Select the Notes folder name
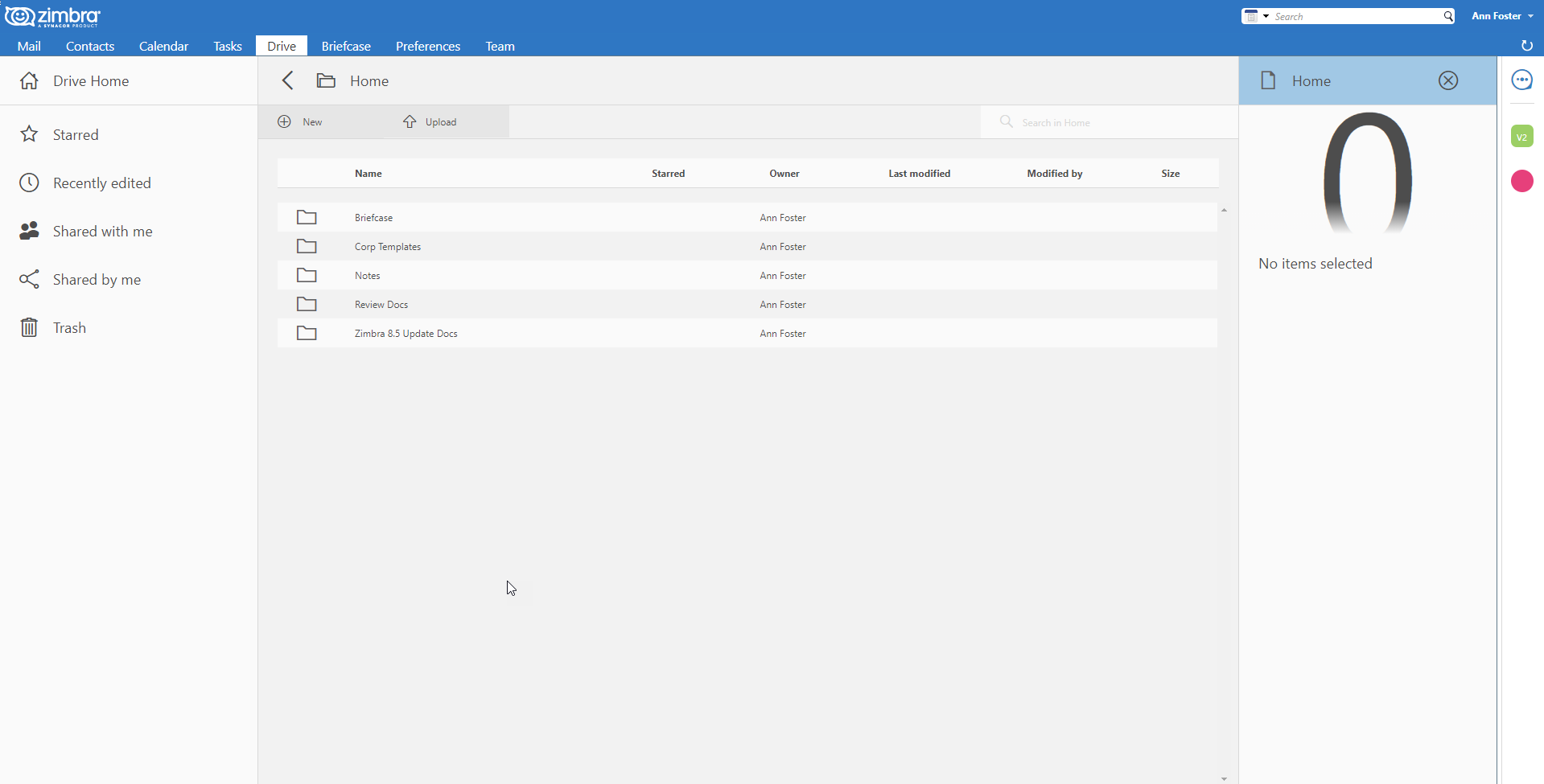 pos(368,276)
